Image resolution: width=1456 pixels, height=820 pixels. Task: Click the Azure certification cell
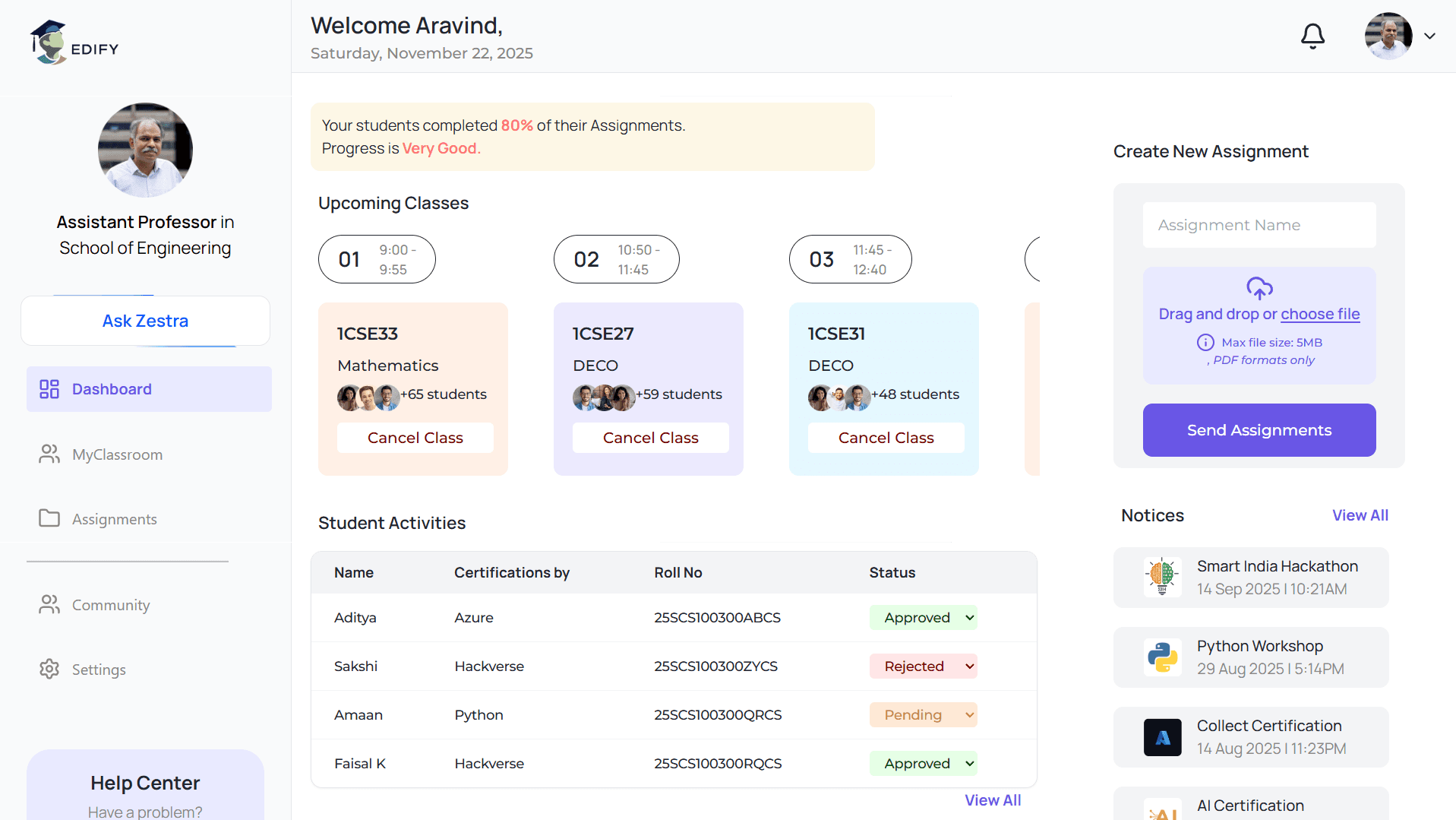474,618
